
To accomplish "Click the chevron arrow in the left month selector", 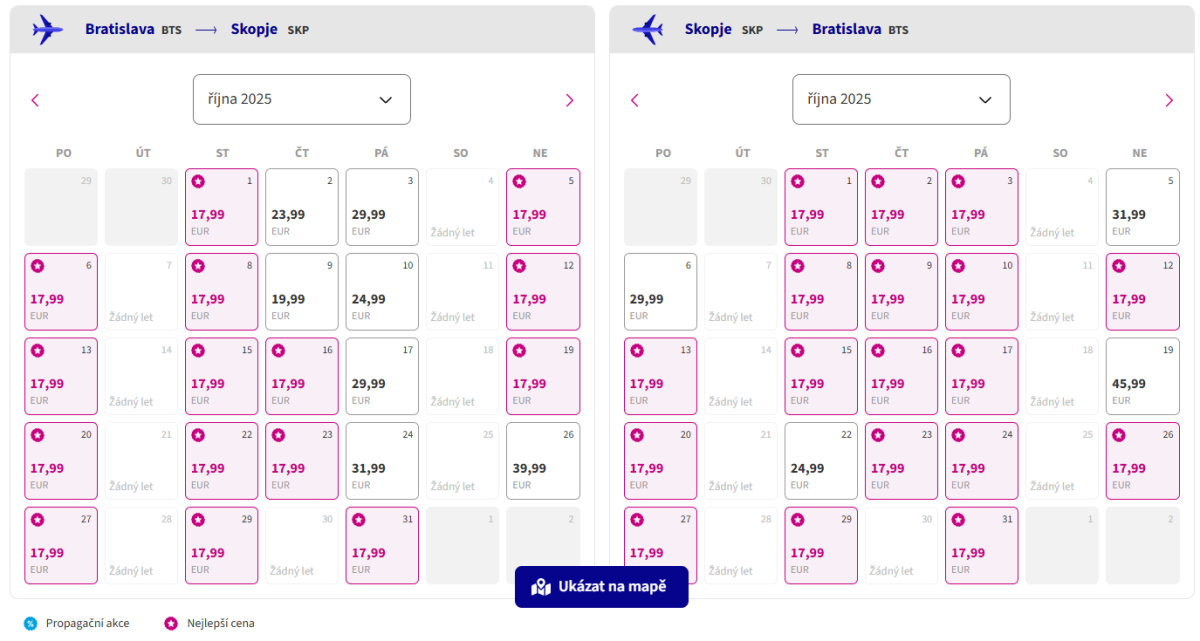I will click(x=386, y=99).
